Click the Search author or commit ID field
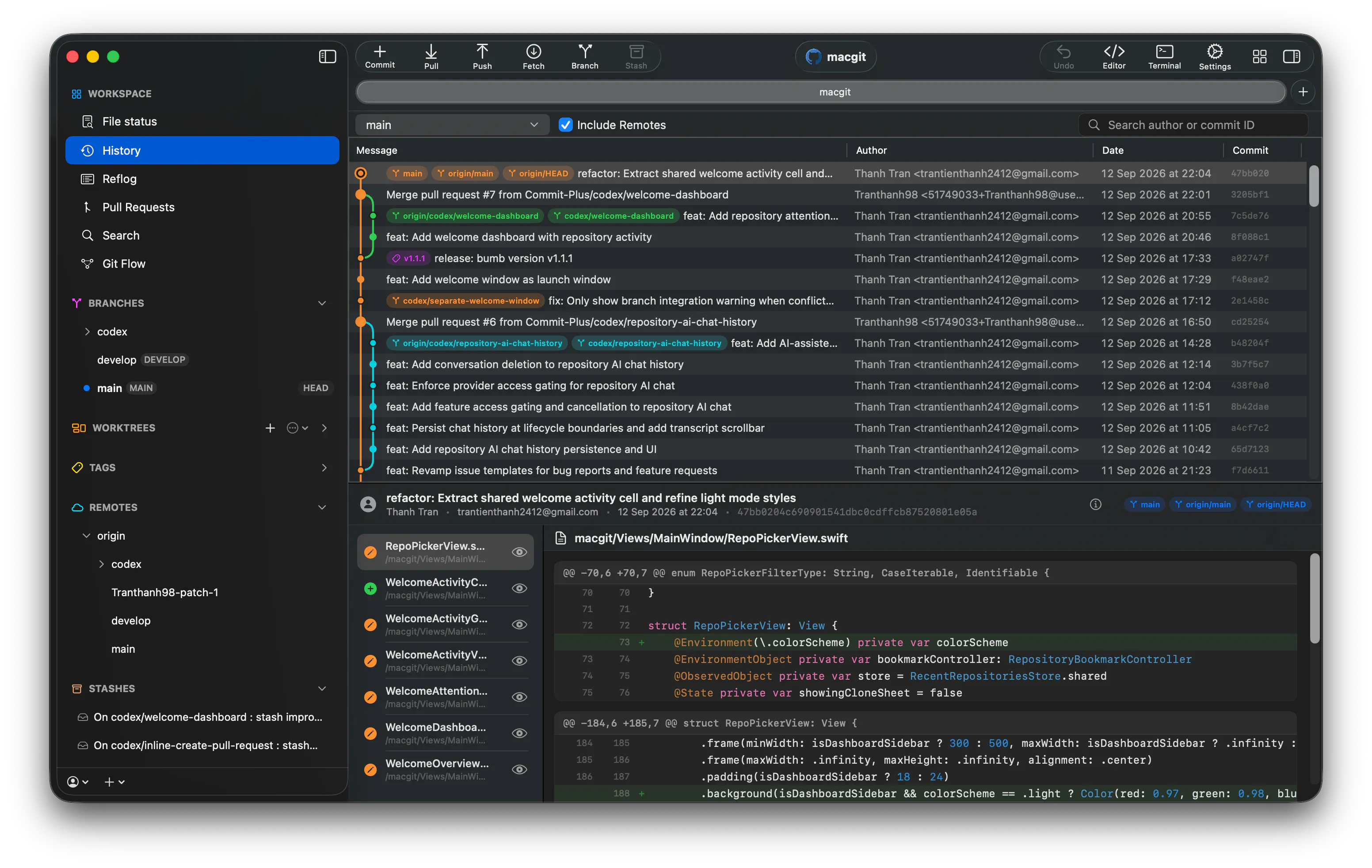Image resolution: width=1372 pixels, height=868 pixels. click(x=1193, y=125)
